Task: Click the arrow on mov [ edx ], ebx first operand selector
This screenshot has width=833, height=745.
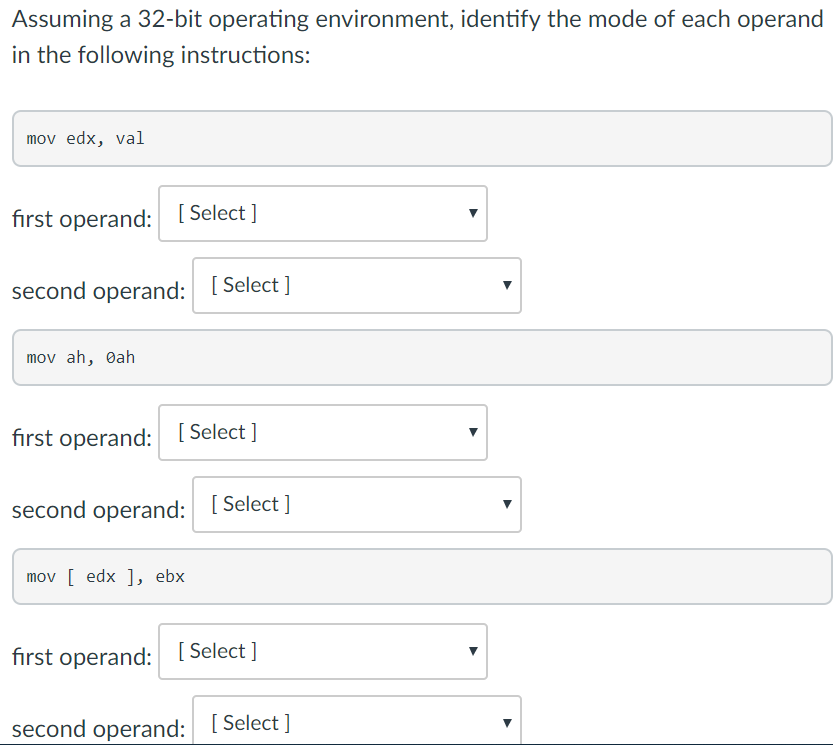Action: [471, 651]
